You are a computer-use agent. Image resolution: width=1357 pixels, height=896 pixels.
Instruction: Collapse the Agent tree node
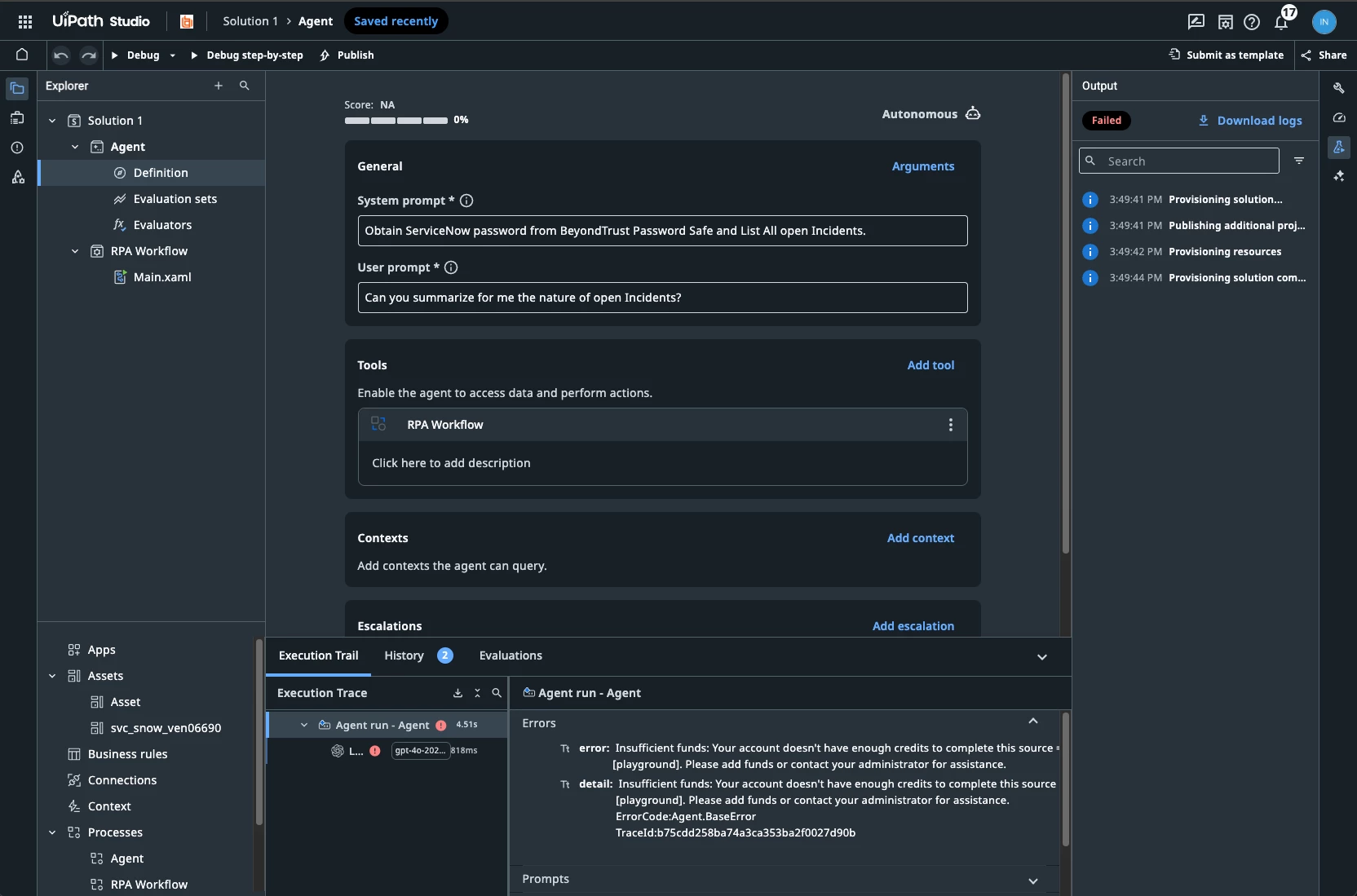pos(75,147)
